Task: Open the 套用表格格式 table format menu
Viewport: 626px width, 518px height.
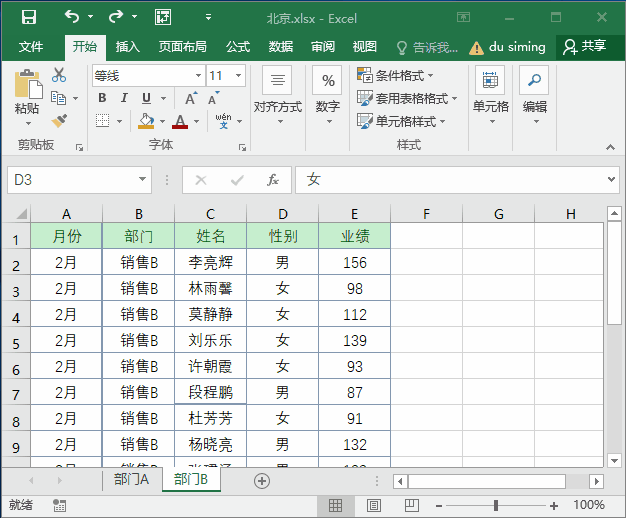Action: (407, 98)
